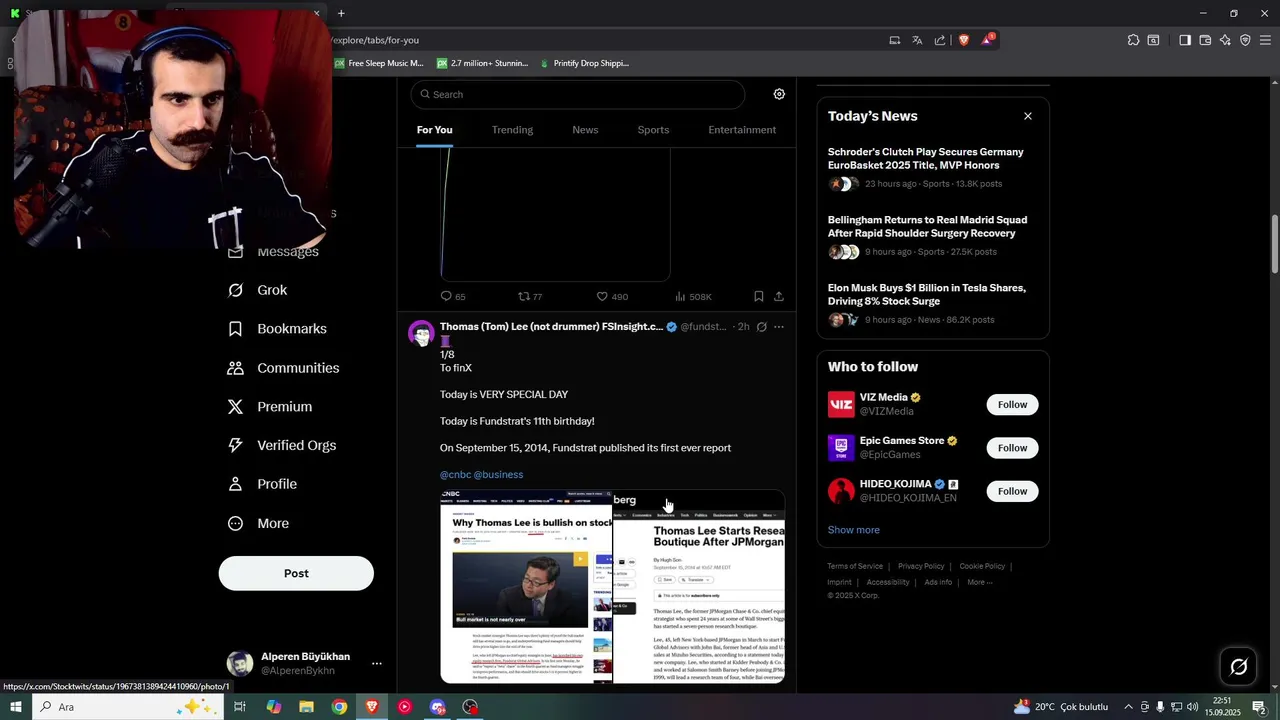Bookmark the post above Thomas Lee's
This screenshot has height=720, width=1280.
(x=759, y=297)
